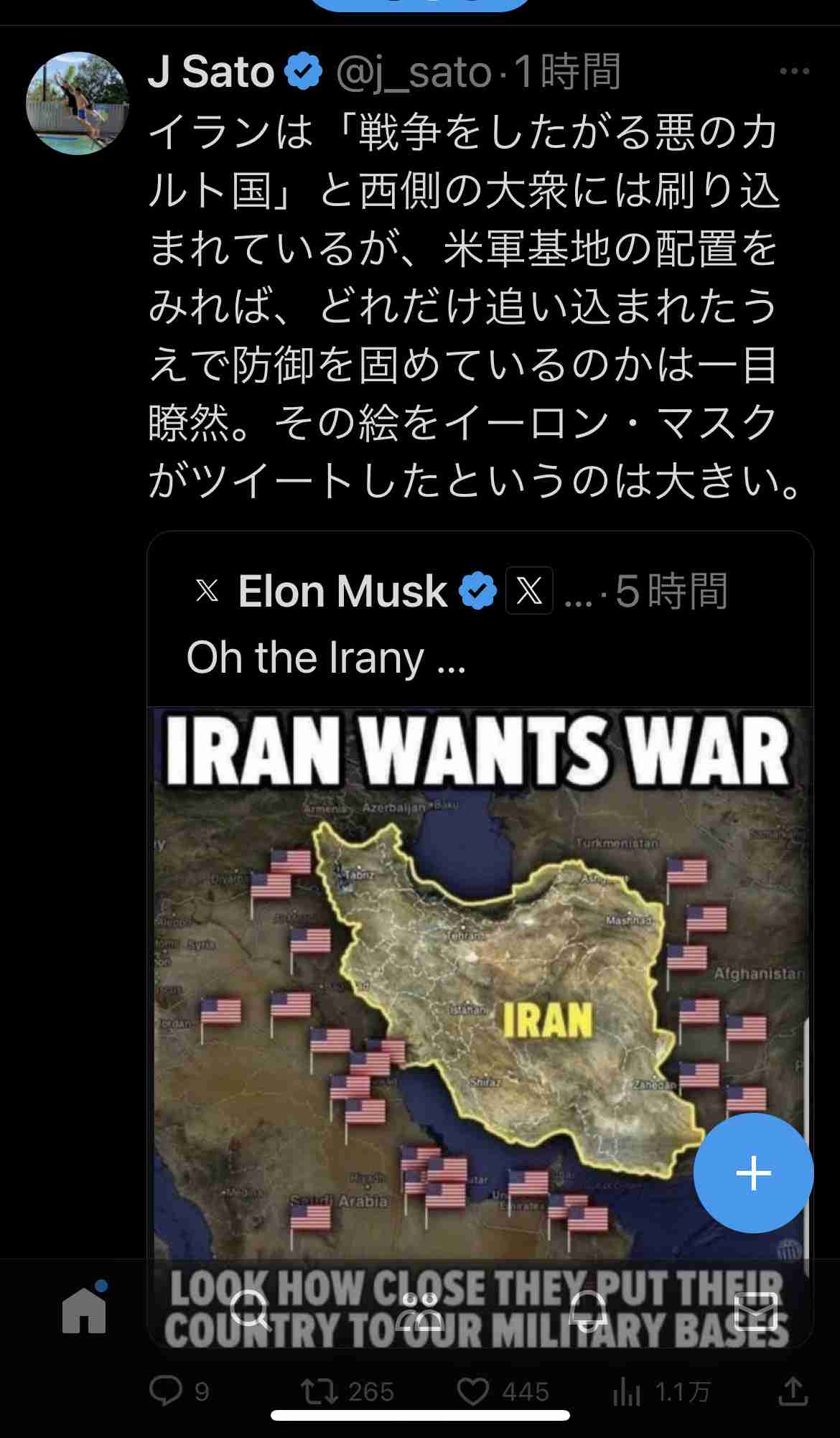Open the three-dot more menu on J Sato's post
Screen dimensions: 840x1438
[794, 71]
